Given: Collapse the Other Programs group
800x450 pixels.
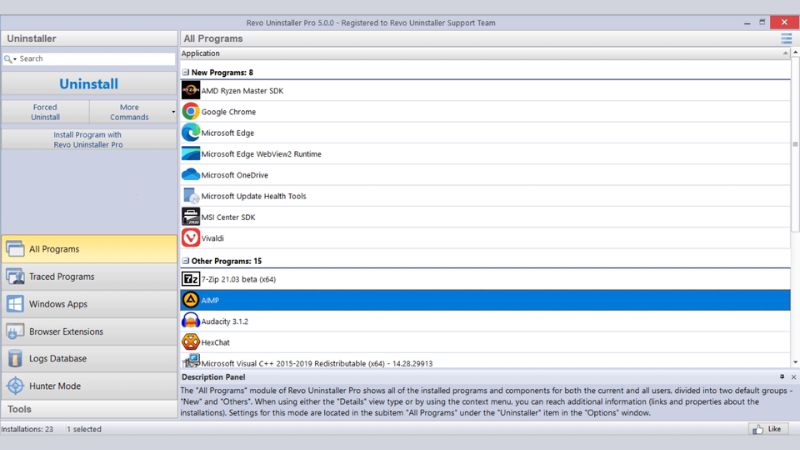Looking at the screenshot, I should coord(186,261).
